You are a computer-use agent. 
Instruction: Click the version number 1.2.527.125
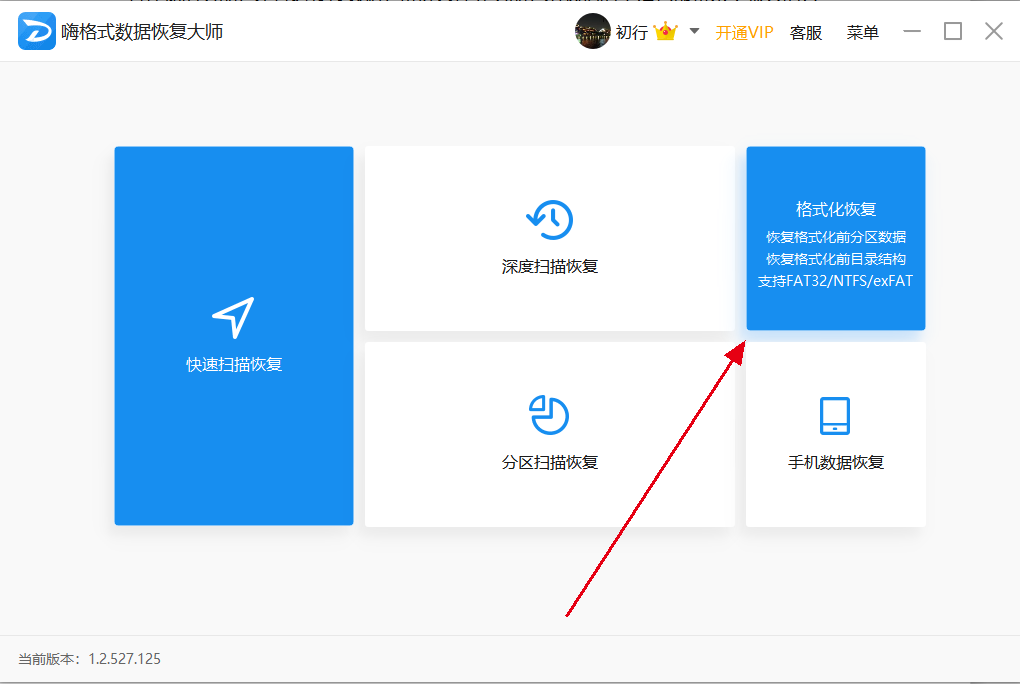(124, 659)
